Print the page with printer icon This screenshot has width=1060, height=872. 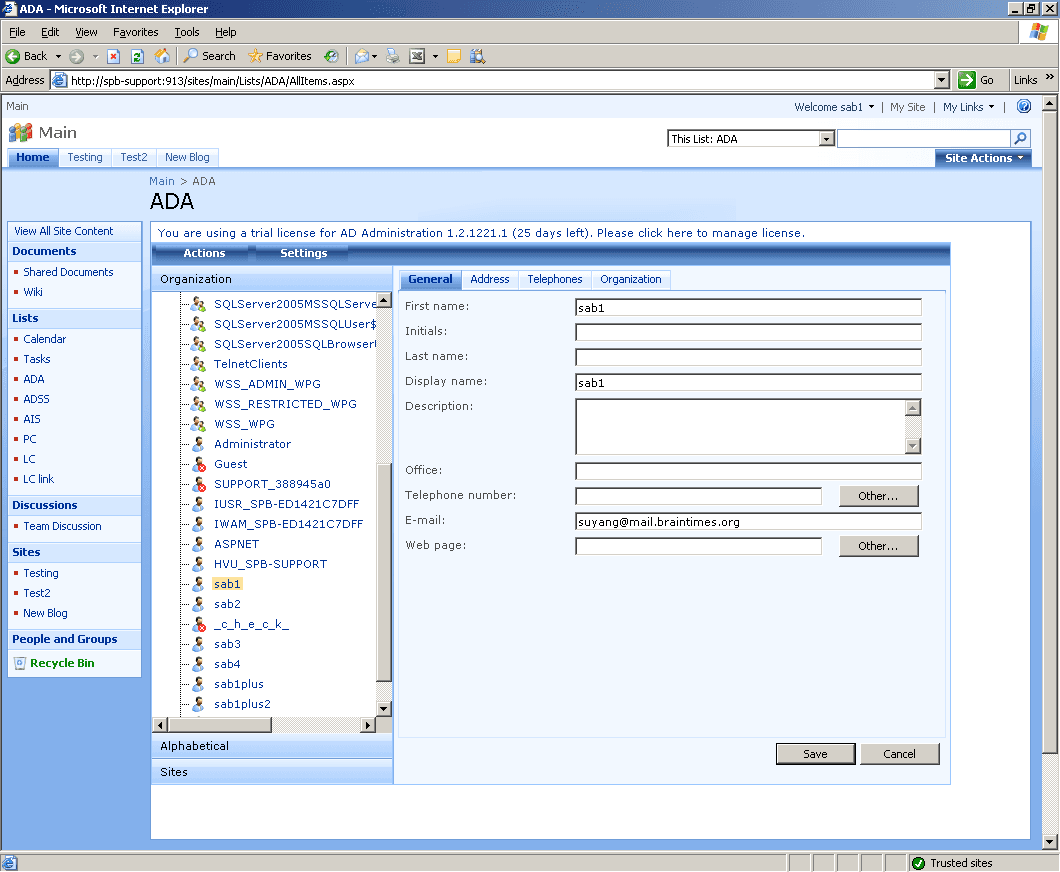(x=393, y=56)
